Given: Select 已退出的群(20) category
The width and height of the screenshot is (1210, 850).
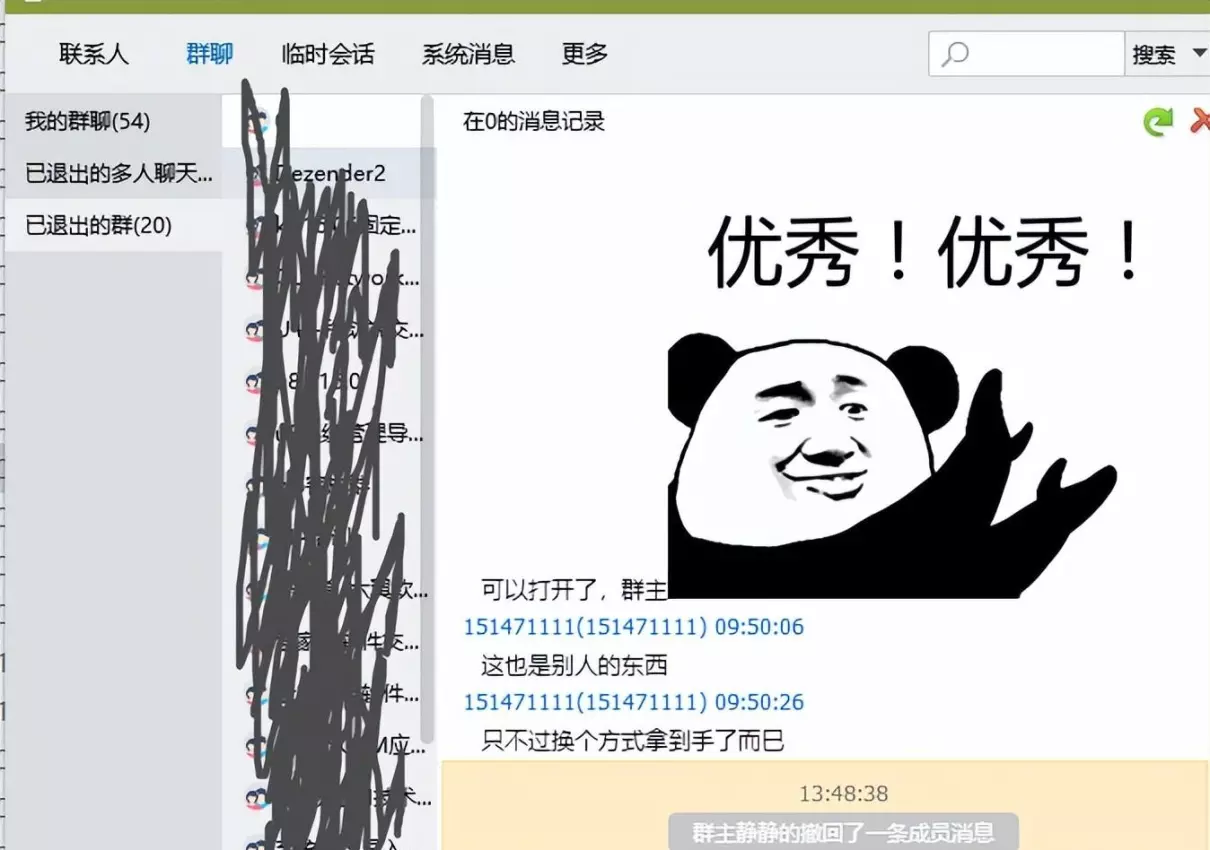Looking at the screenshot, I should 113,226.
